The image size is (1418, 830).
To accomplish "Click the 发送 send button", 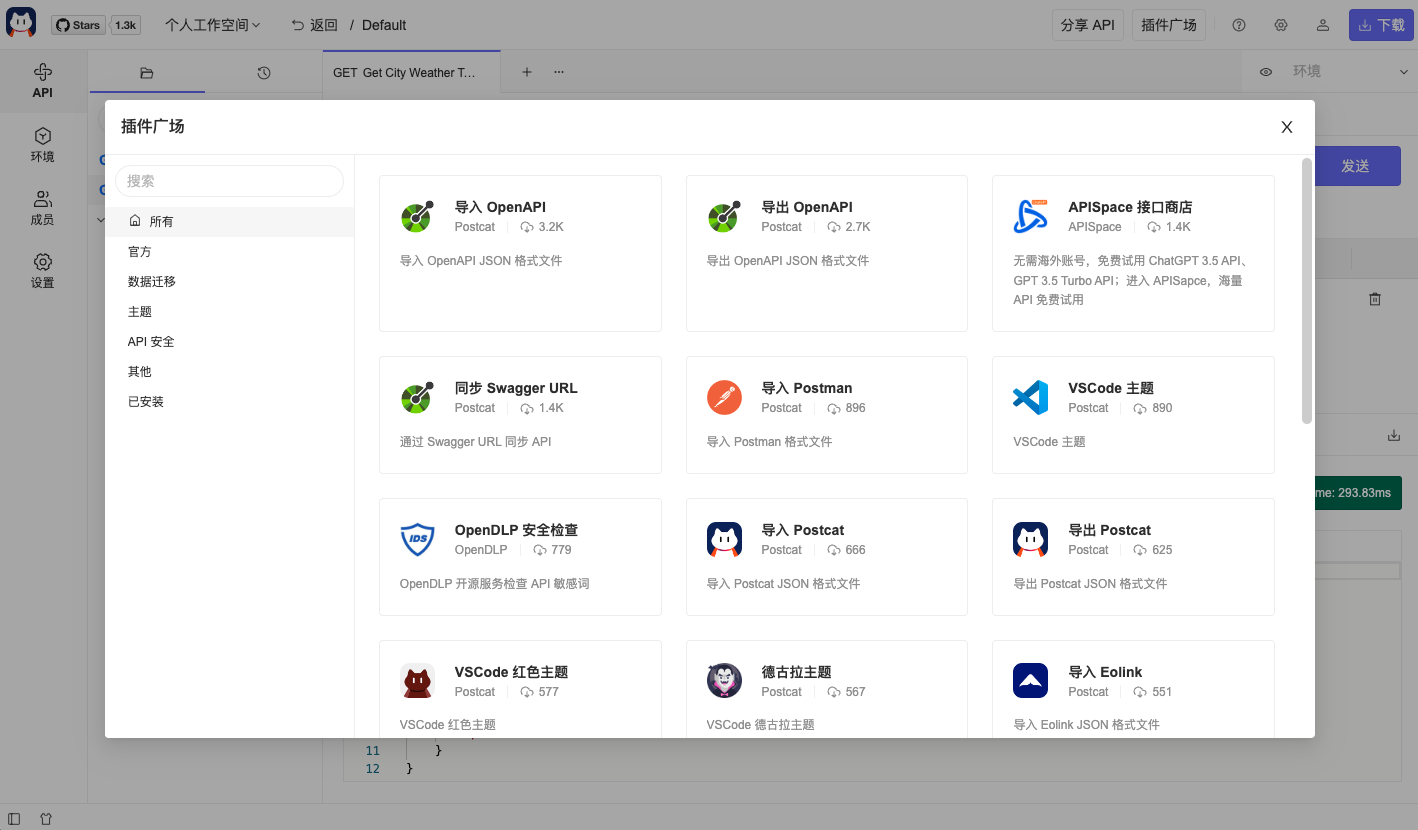I will (x=1355, y=166).
